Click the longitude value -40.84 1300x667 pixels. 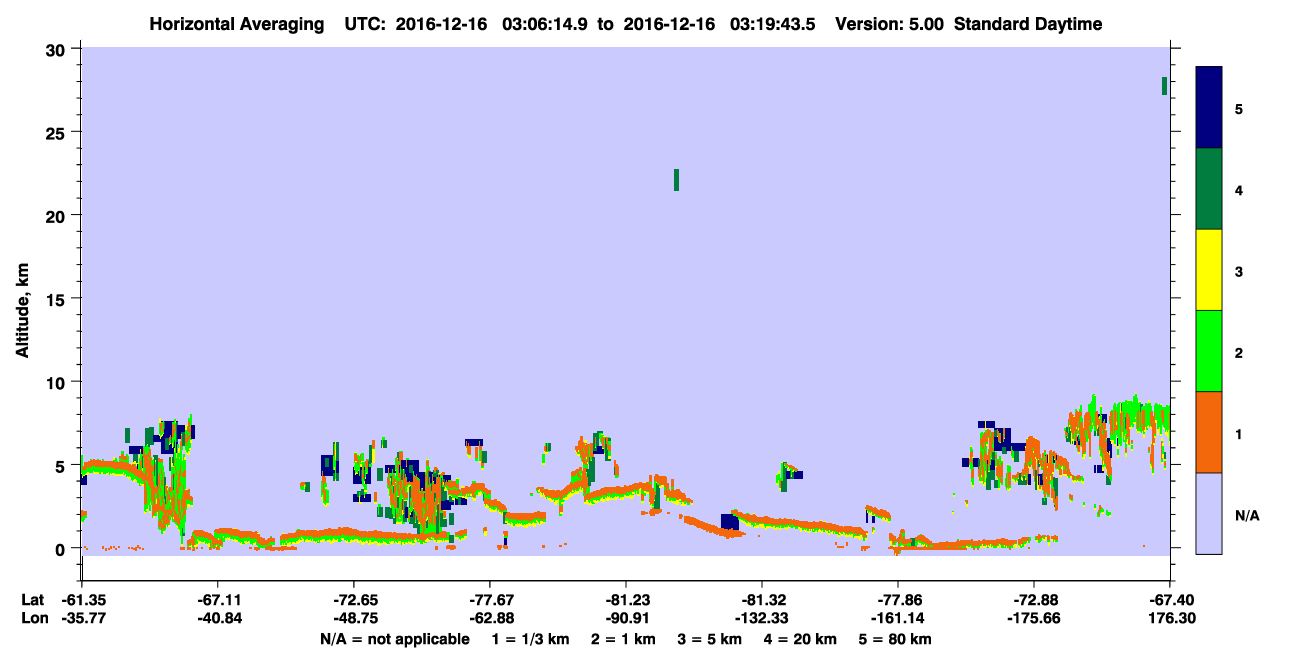pyautogui.click(x=217, y=619)
